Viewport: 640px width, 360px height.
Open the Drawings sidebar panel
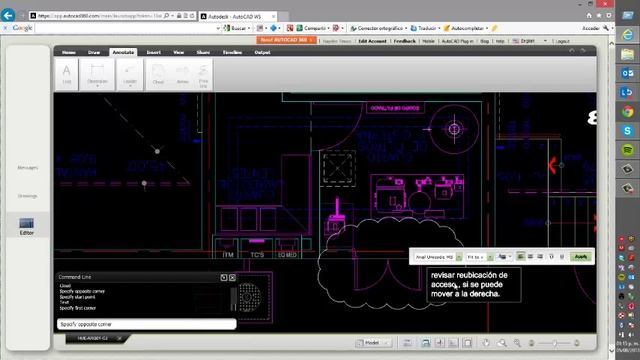(28, 196)
